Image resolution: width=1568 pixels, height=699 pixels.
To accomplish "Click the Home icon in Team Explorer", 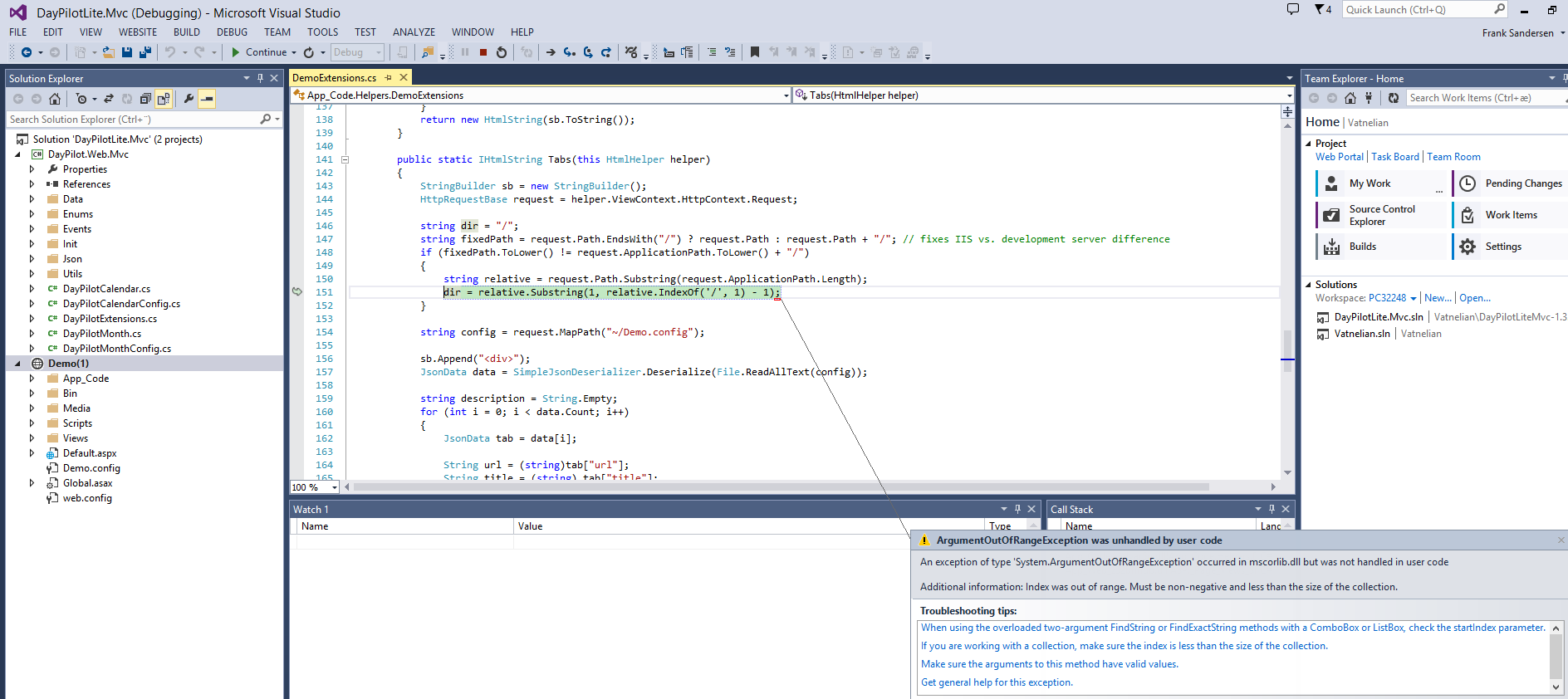I will [x=1350, y=98].
